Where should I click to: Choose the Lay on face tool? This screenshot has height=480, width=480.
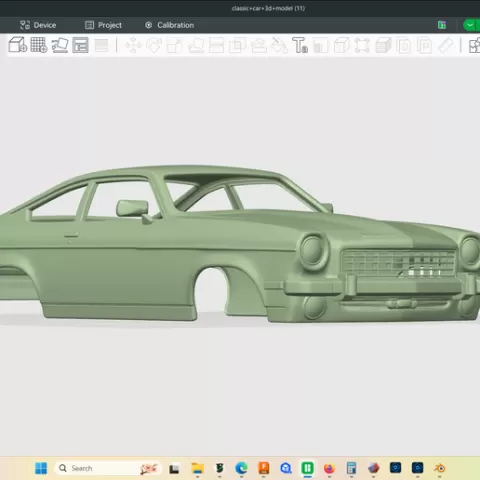[196, 45]
